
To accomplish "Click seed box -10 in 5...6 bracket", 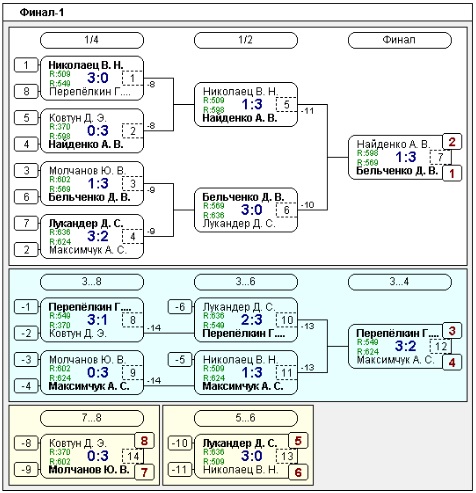I will (x=180, y=443).
